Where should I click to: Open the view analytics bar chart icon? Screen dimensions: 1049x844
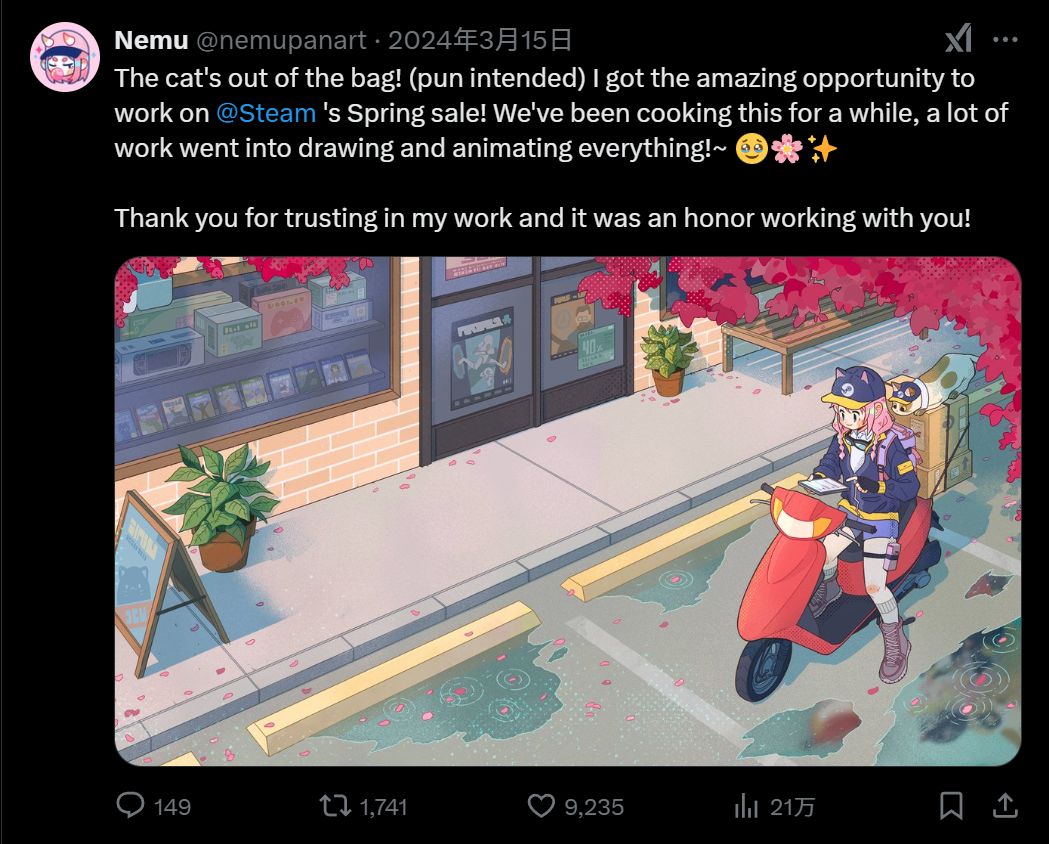[746, 805]
